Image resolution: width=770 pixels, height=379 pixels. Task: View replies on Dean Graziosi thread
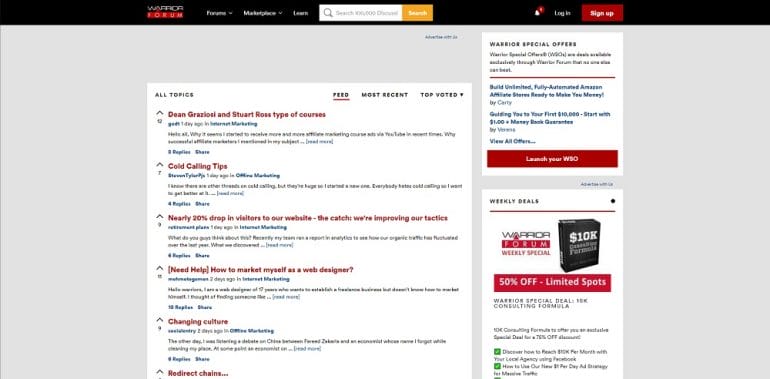point(179,152)
